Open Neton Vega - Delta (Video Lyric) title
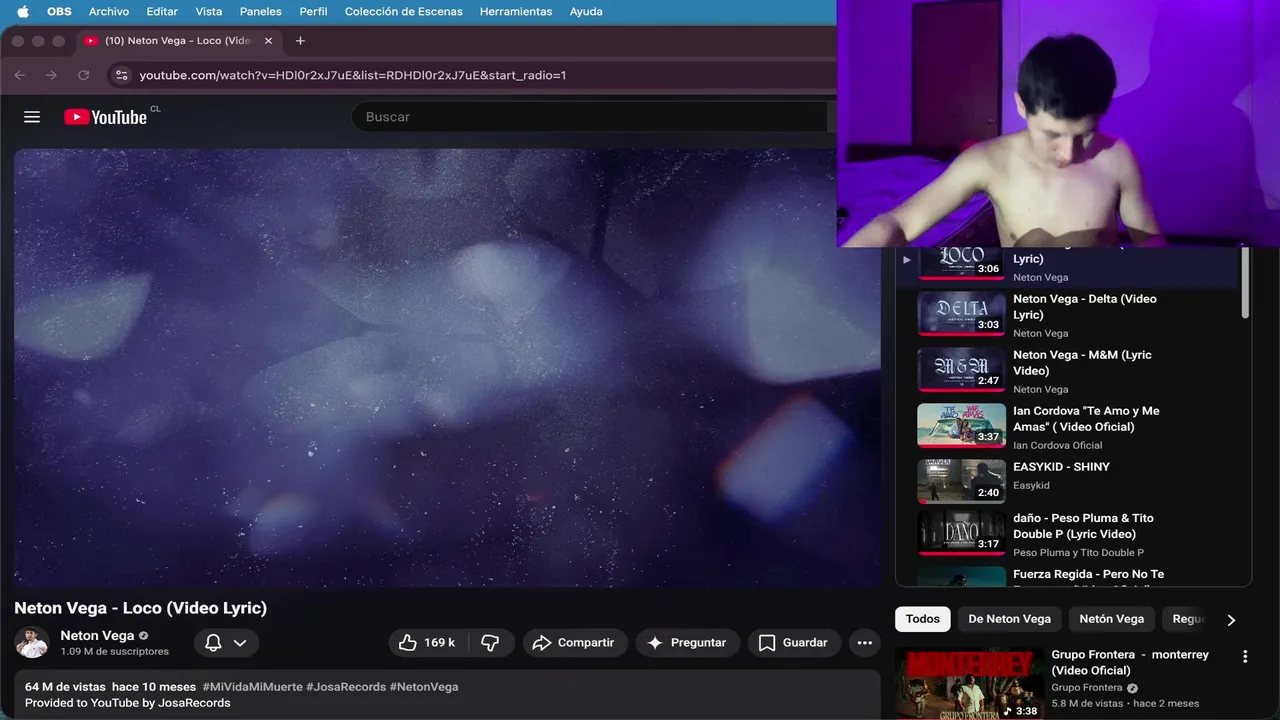 click(1085, 307)
